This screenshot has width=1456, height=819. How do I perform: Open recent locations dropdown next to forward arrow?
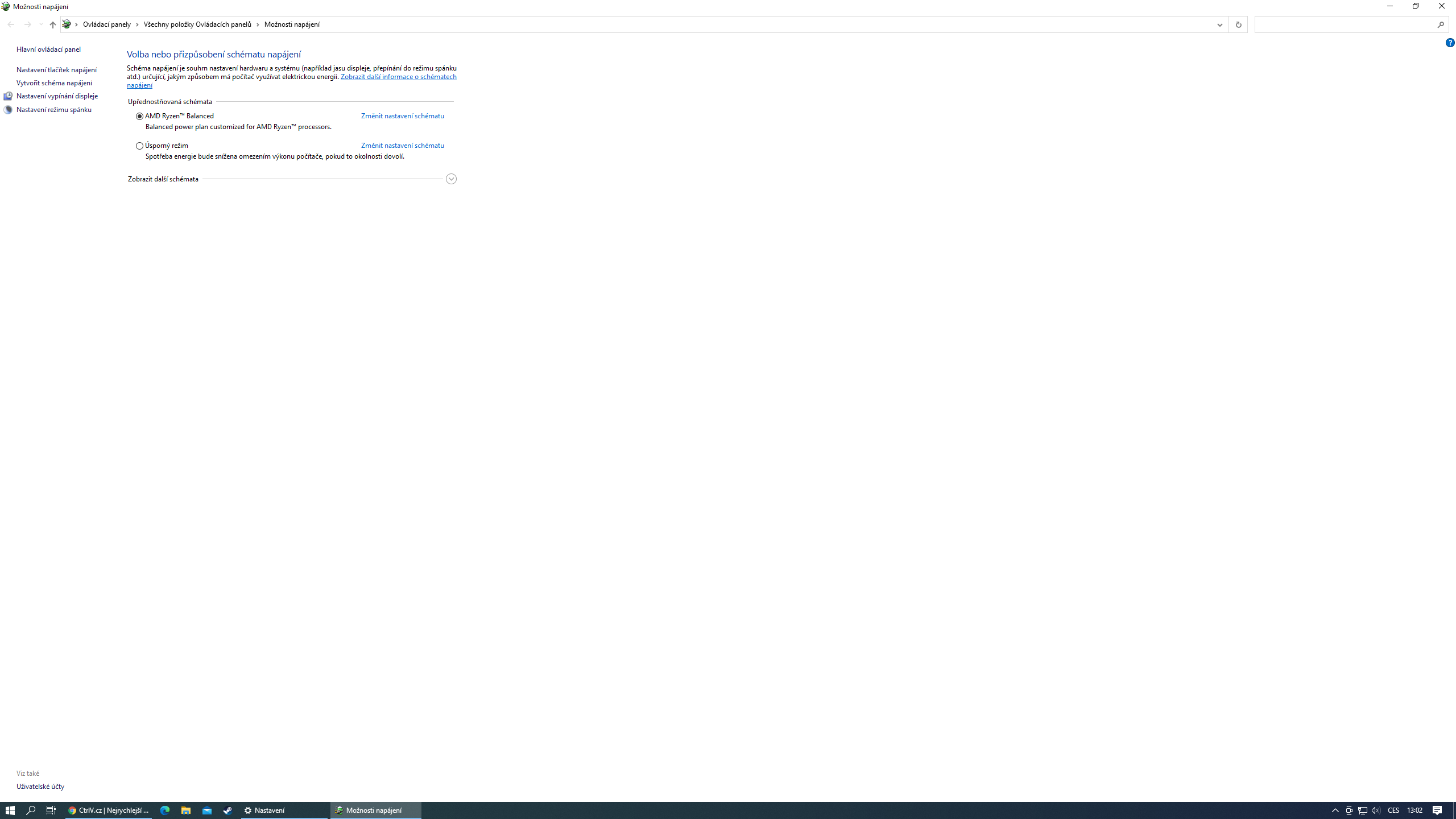click(x=41, y=24)
